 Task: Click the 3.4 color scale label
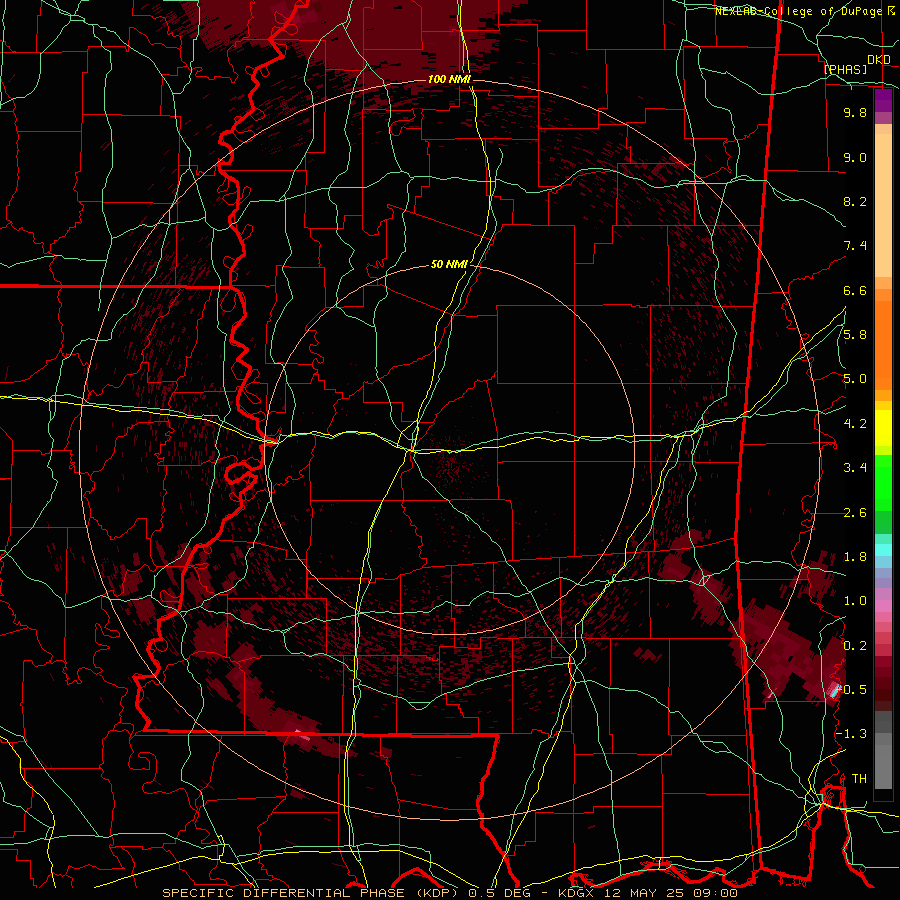855,468
